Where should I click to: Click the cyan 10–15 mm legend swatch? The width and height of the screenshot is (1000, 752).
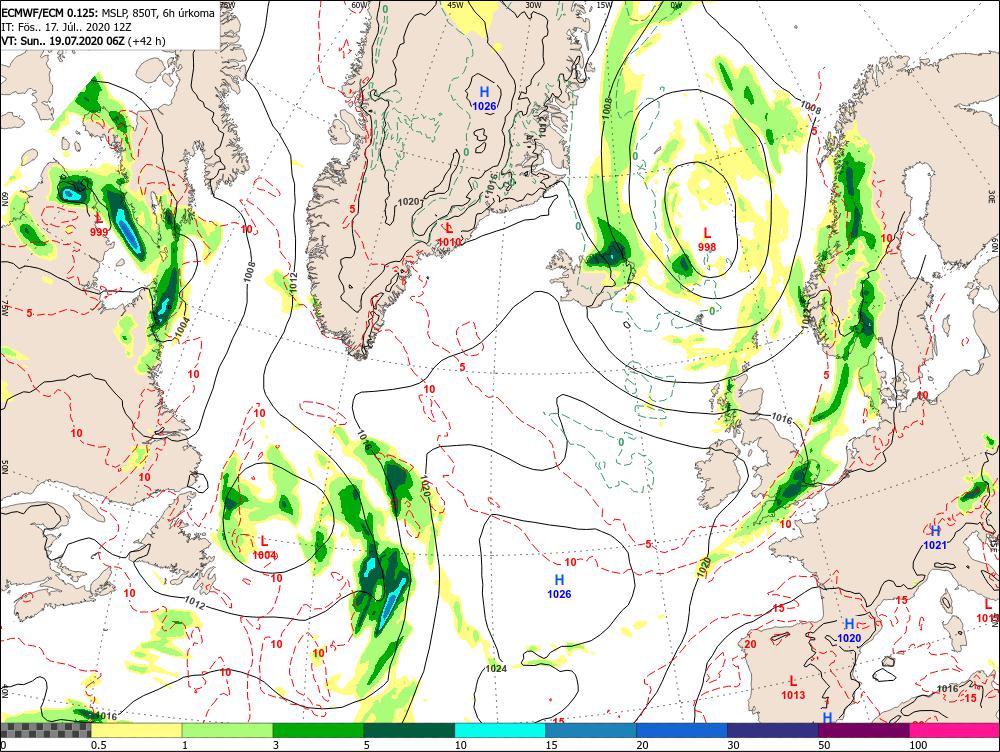(x=500, y=730)
